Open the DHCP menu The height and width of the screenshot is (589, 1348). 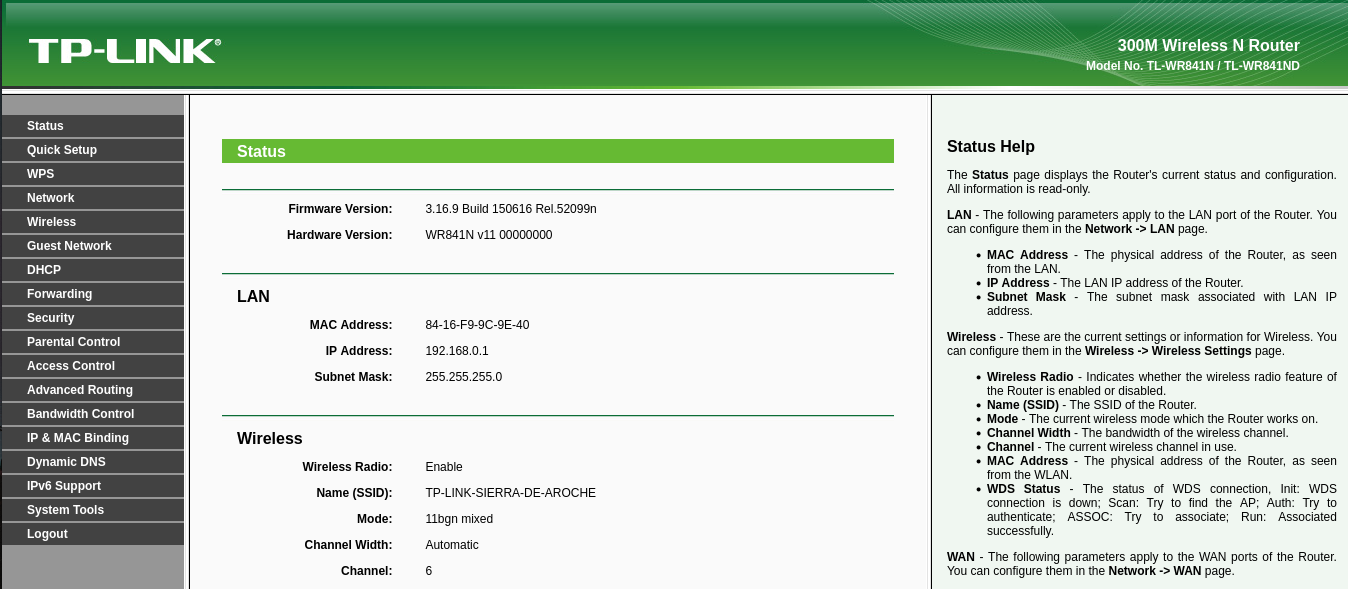pos(93,270)
